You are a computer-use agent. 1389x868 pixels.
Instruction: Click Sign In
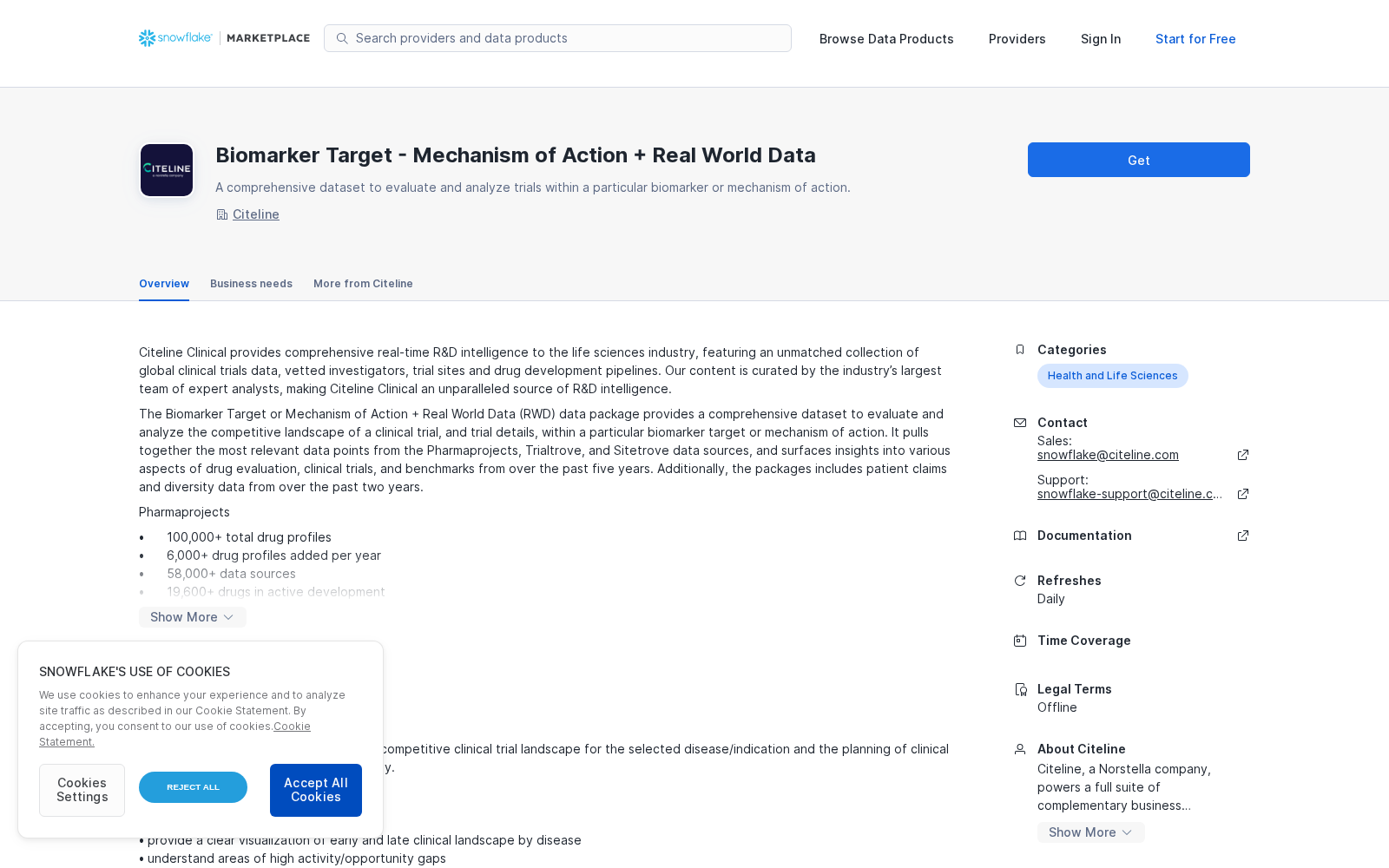coord(1101,39)
